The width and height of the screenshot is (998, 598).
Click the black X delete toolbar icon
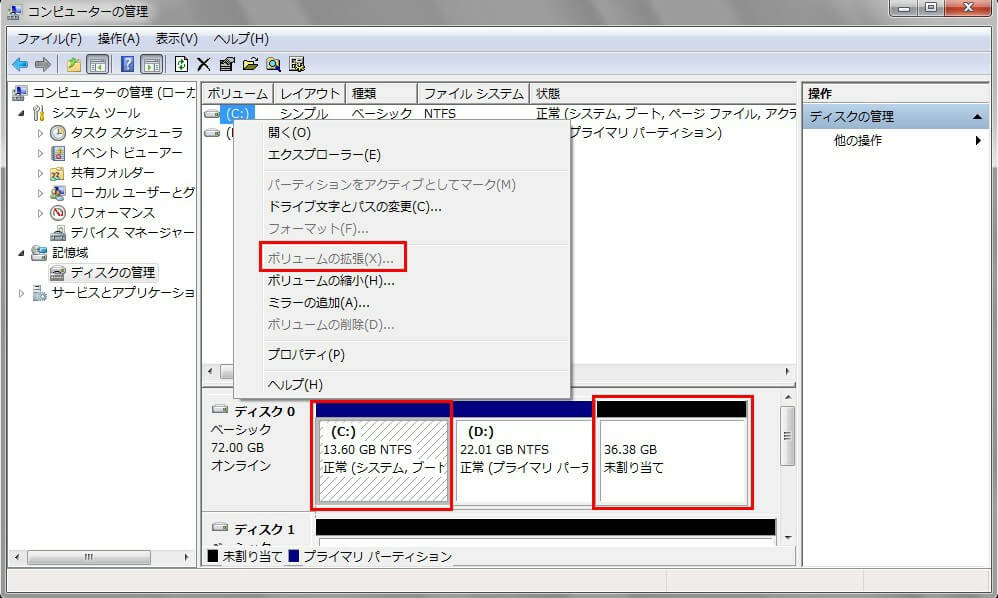[203, 64]
